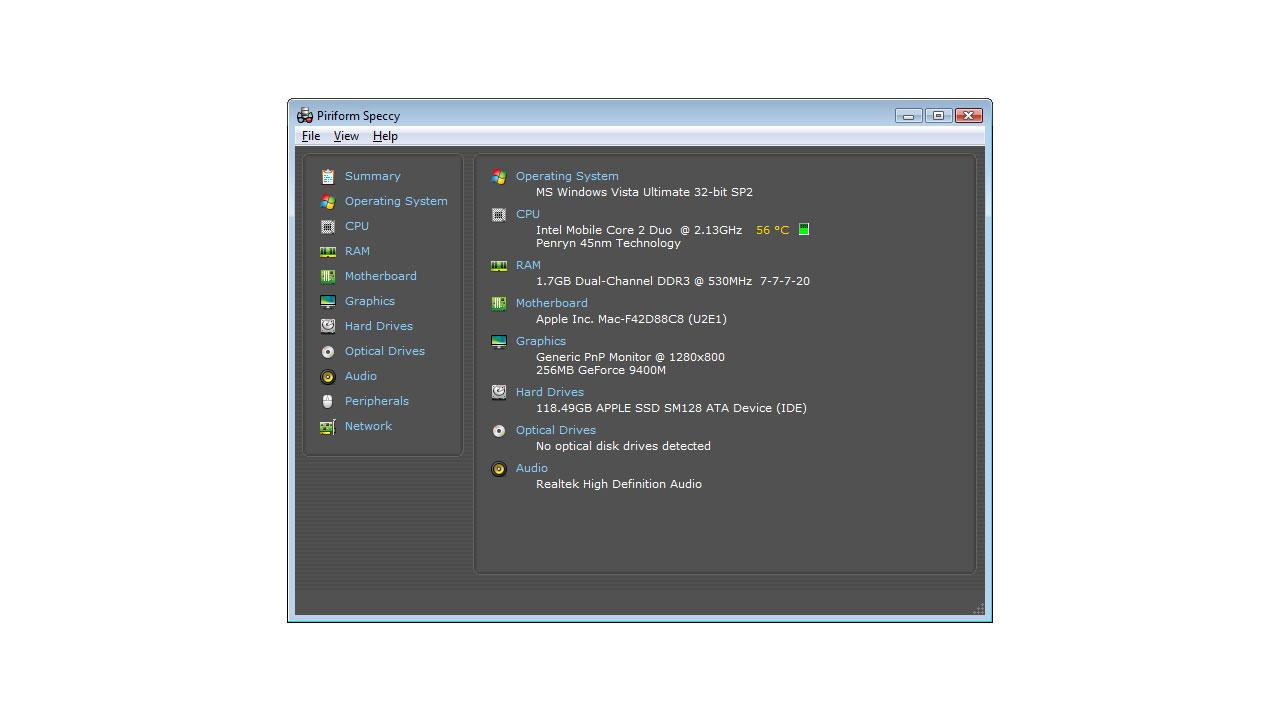
Task: Select Summary label in the sidebar
Action: [x=372, y=176]
